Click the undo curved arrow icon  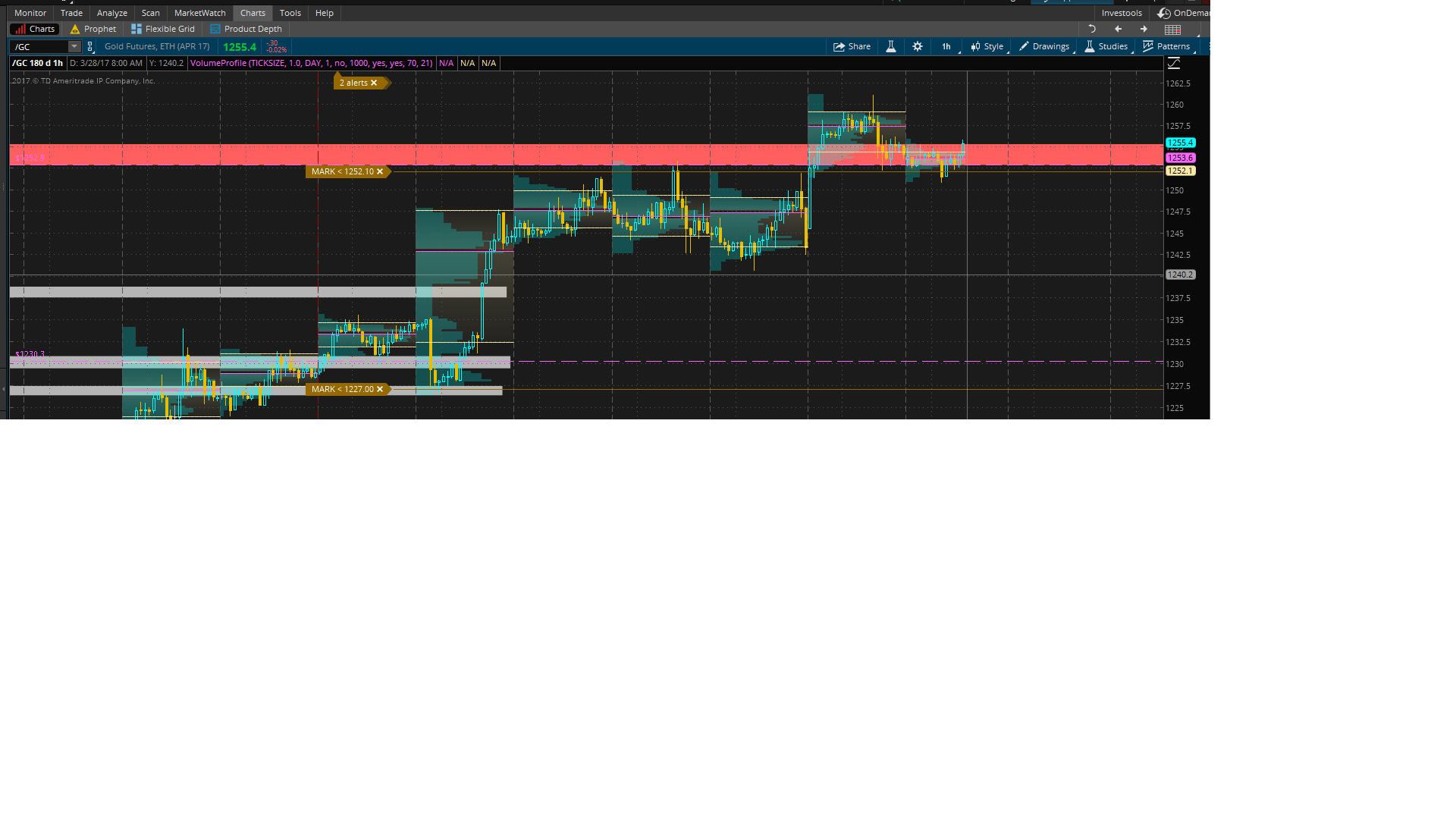click(1092, 29)
